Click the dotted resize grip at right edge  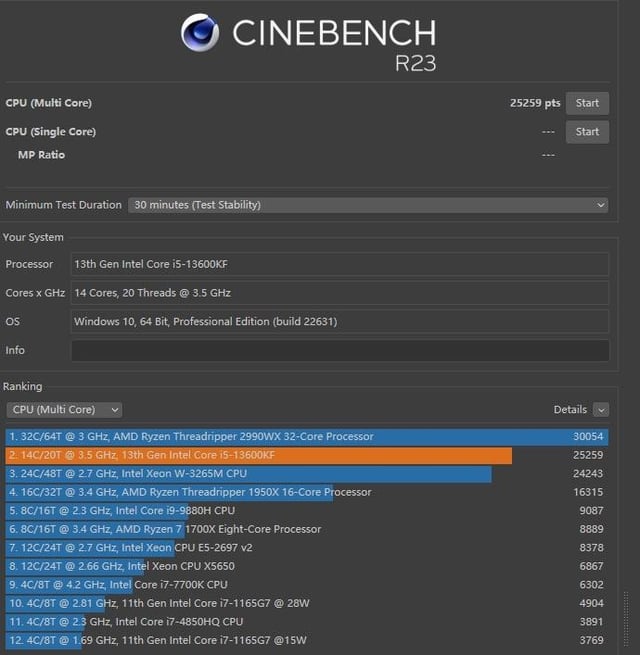pyautogui.click(x=626, y=618)
